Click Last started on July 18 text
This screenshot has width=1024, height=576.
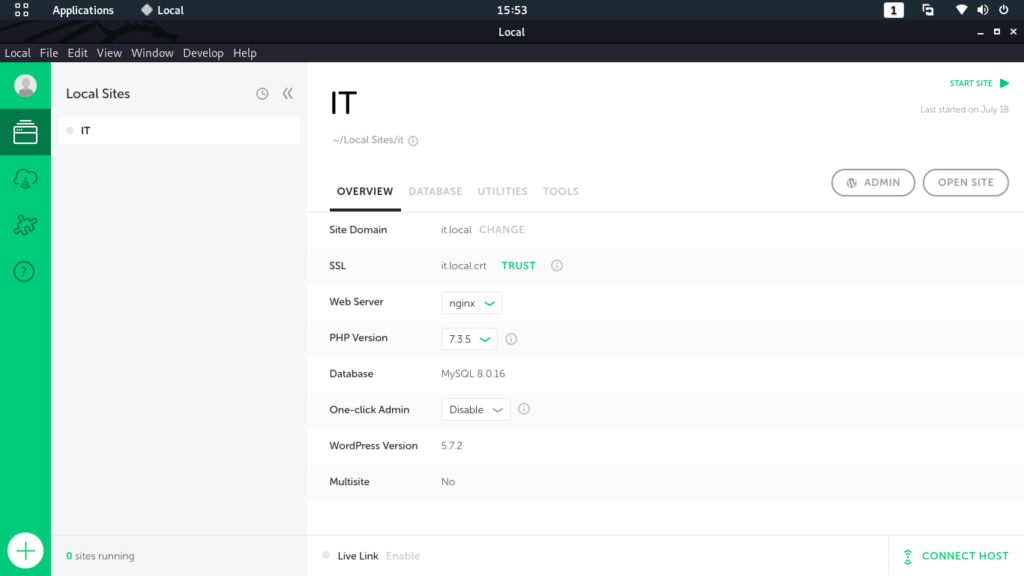[965, 110]
